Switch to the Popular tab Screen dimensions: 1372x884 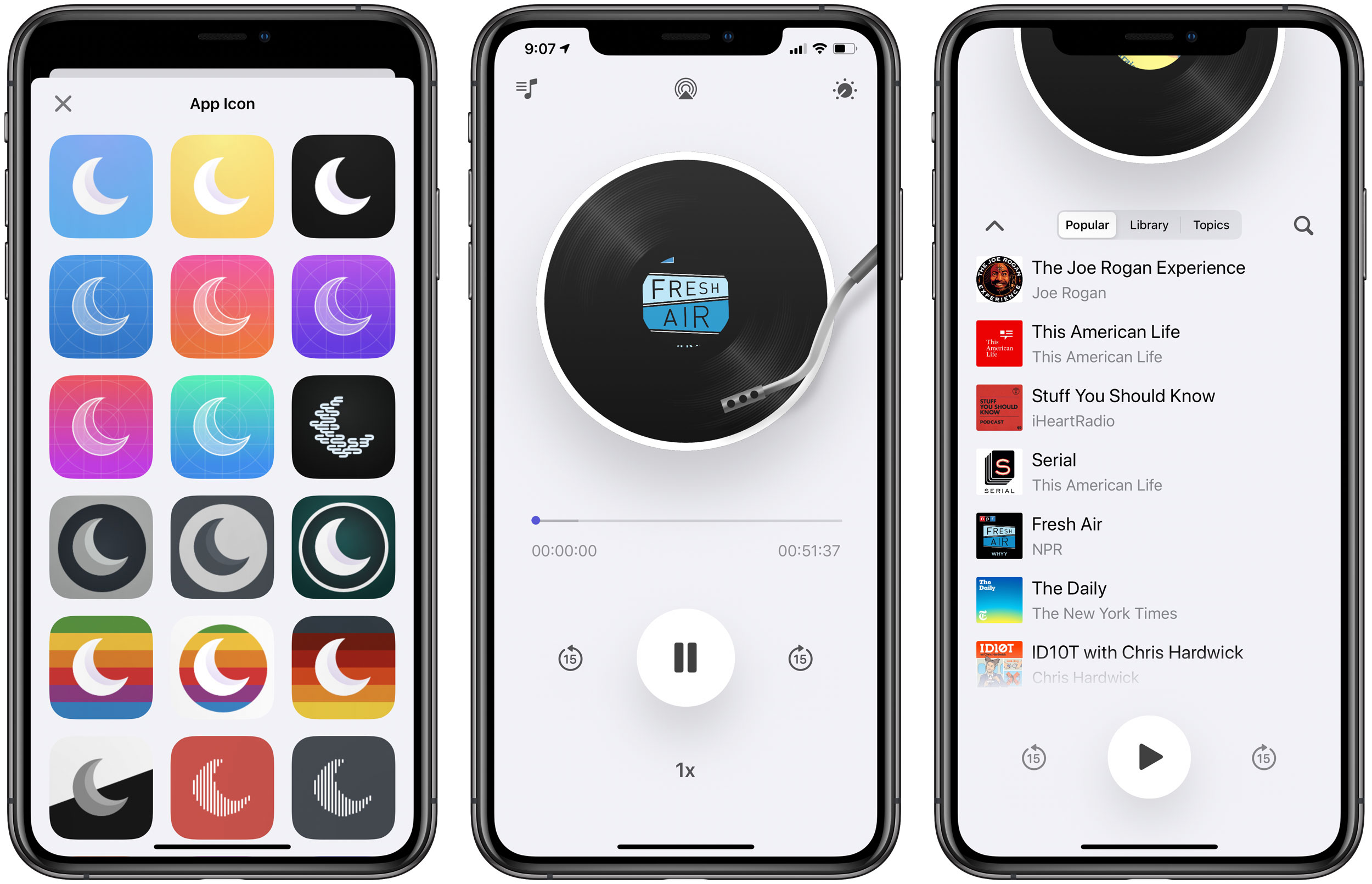click(1089, 224)
